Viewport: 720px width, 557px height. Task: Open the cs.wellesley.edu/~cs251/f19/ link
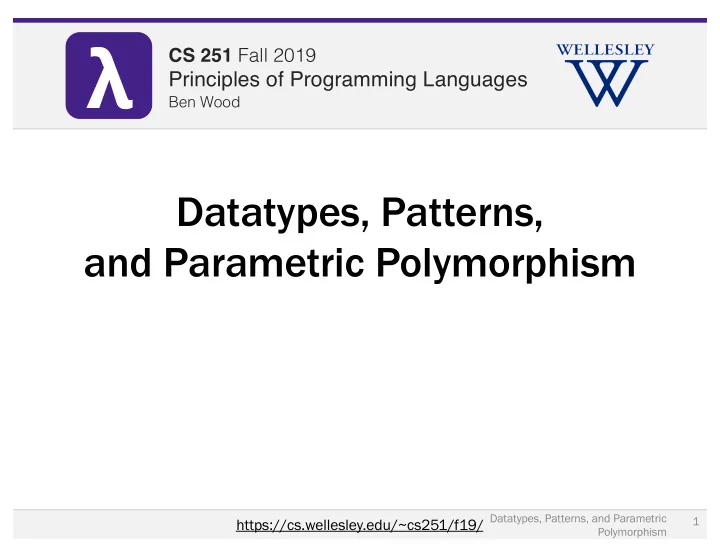[x=360, y=524]
